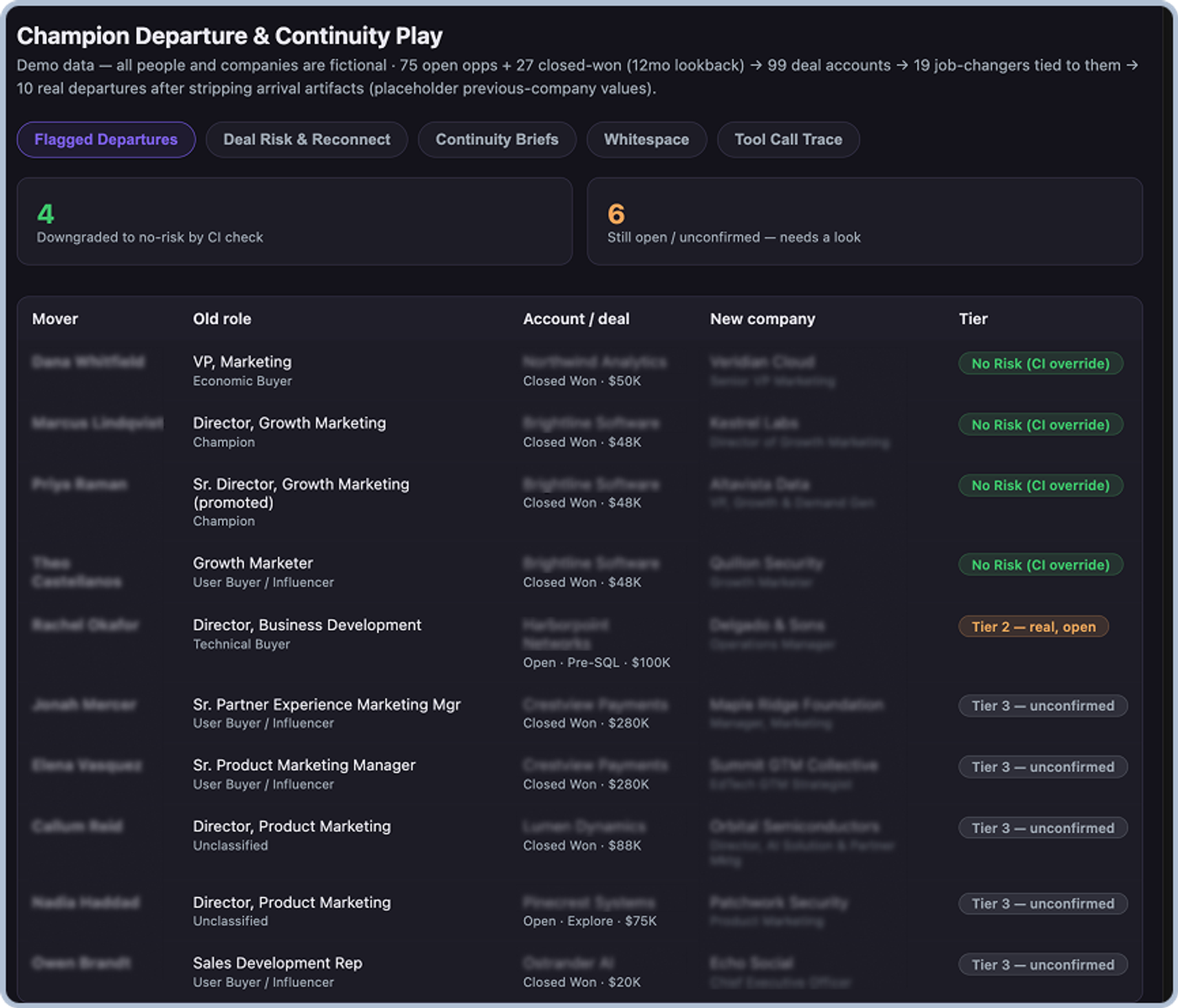Select 'Sr. Director, Growth Marketing (promoted)' cell
This screenshot has width=1178, height=1008.
[x=301, y=493]
